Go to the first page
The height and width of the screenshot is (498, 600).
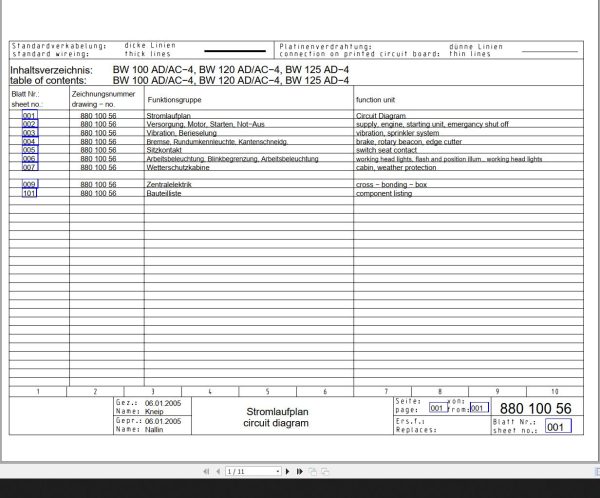(206, 471)
